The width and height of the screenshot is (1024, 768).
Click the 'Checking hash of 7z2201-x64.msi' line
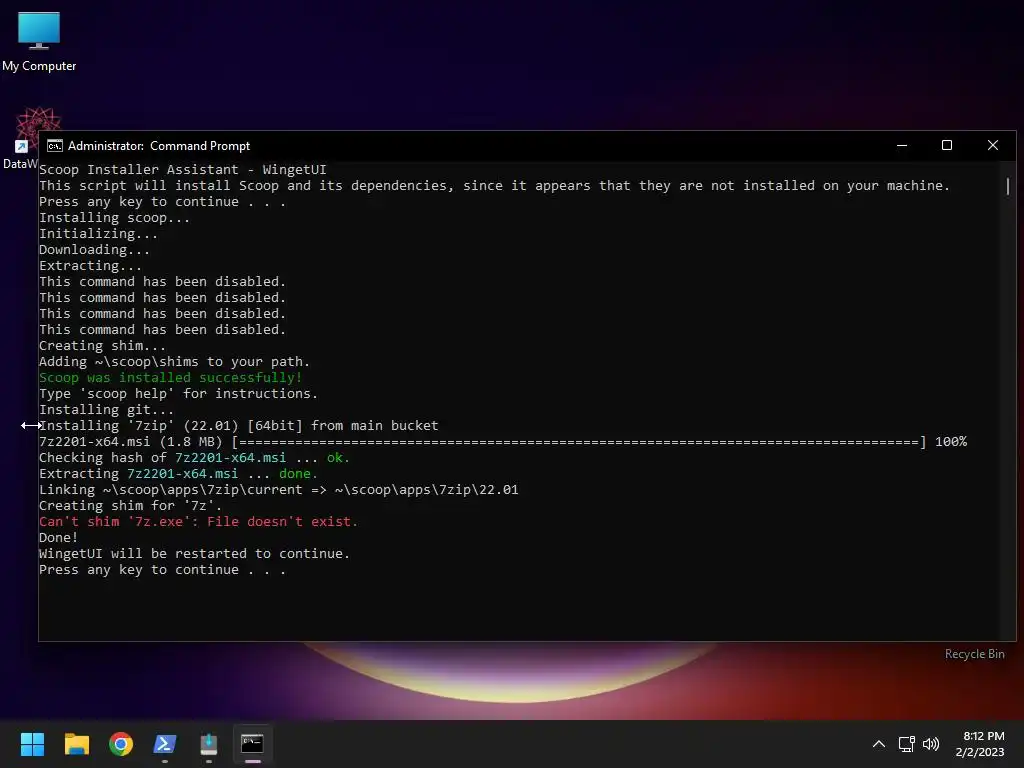pyautogui.click(x=195, y=458)
